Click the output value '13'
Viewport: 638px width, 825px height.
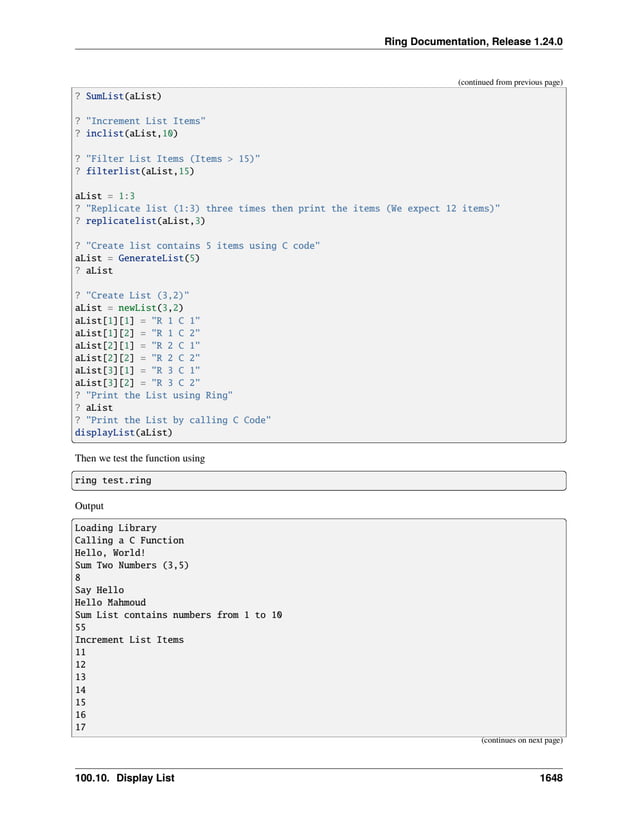[80, 677]
